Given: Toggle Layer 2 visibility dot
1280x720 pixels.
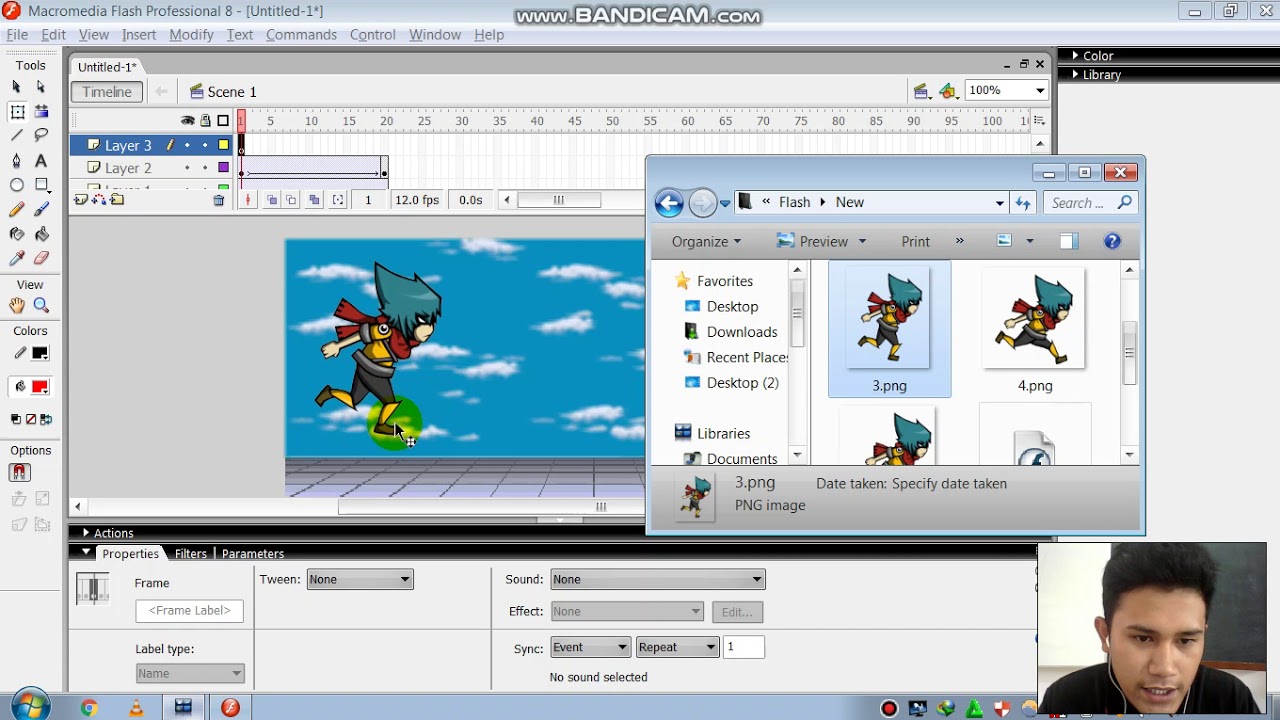Looking at the screenshot, I should pos(187,168).
